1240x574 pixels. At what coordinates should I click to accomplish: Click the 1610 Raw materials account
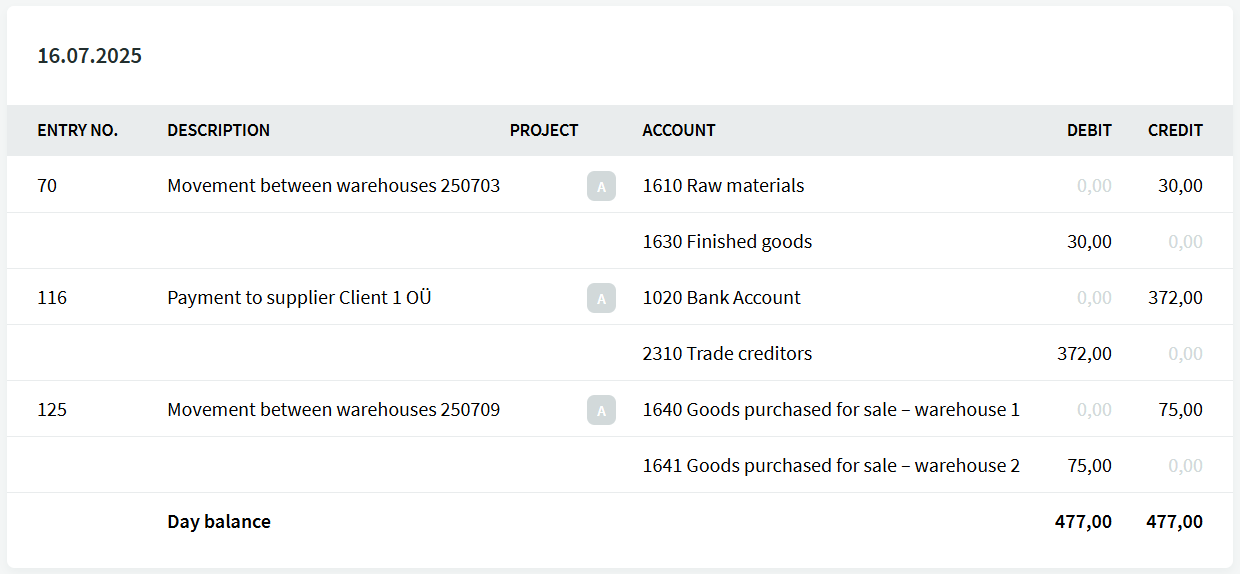[723, 186]
